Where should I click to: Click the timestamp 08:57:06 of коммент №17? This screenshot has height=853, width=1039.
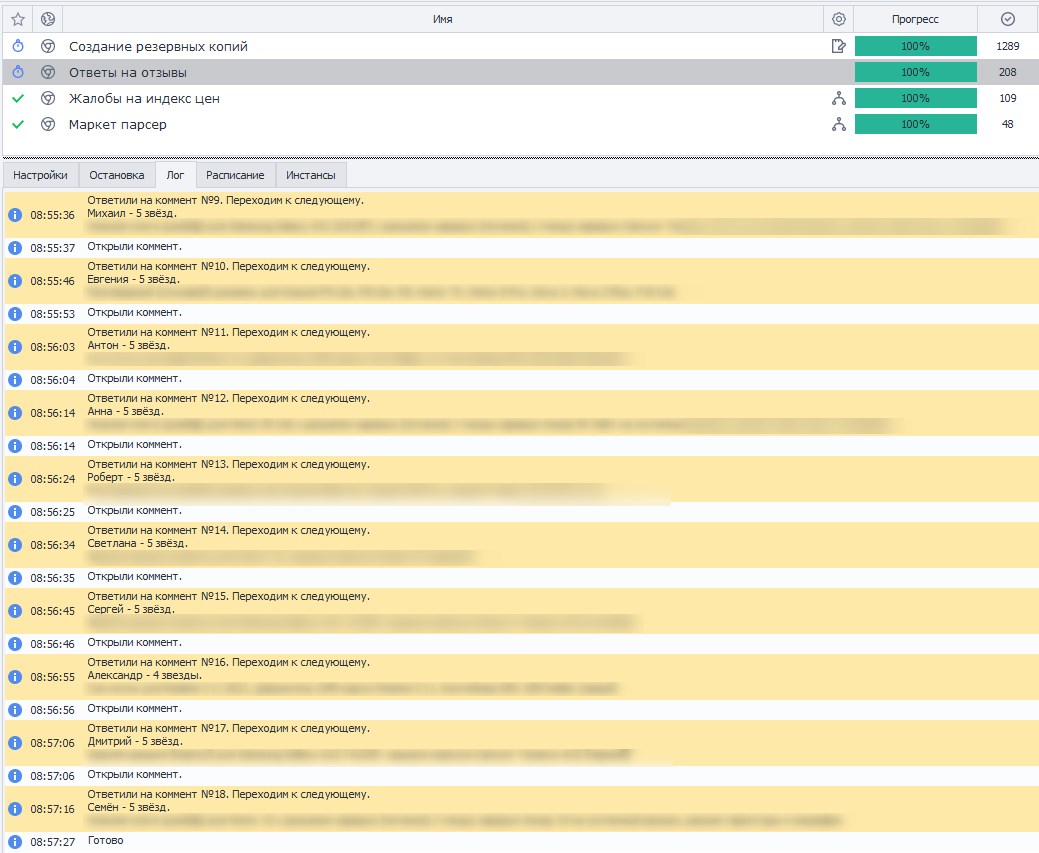tap(52, 743)
